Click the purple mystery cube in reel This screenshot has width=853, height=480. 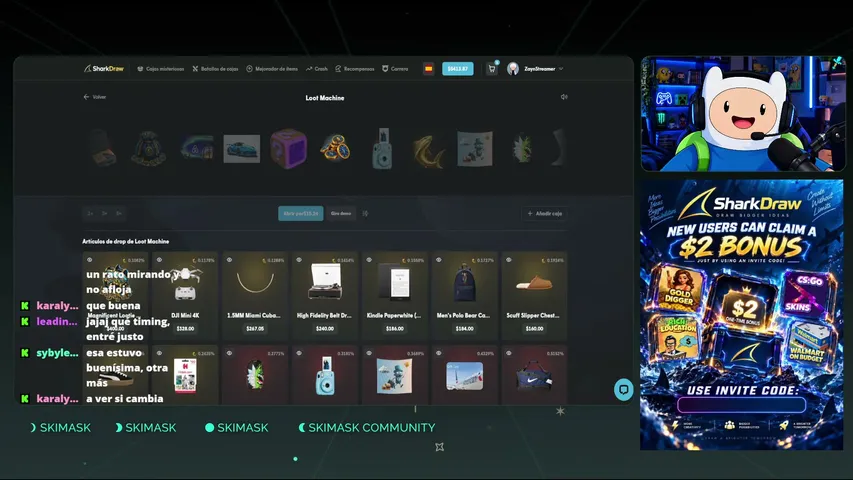(x=288, y=148)
